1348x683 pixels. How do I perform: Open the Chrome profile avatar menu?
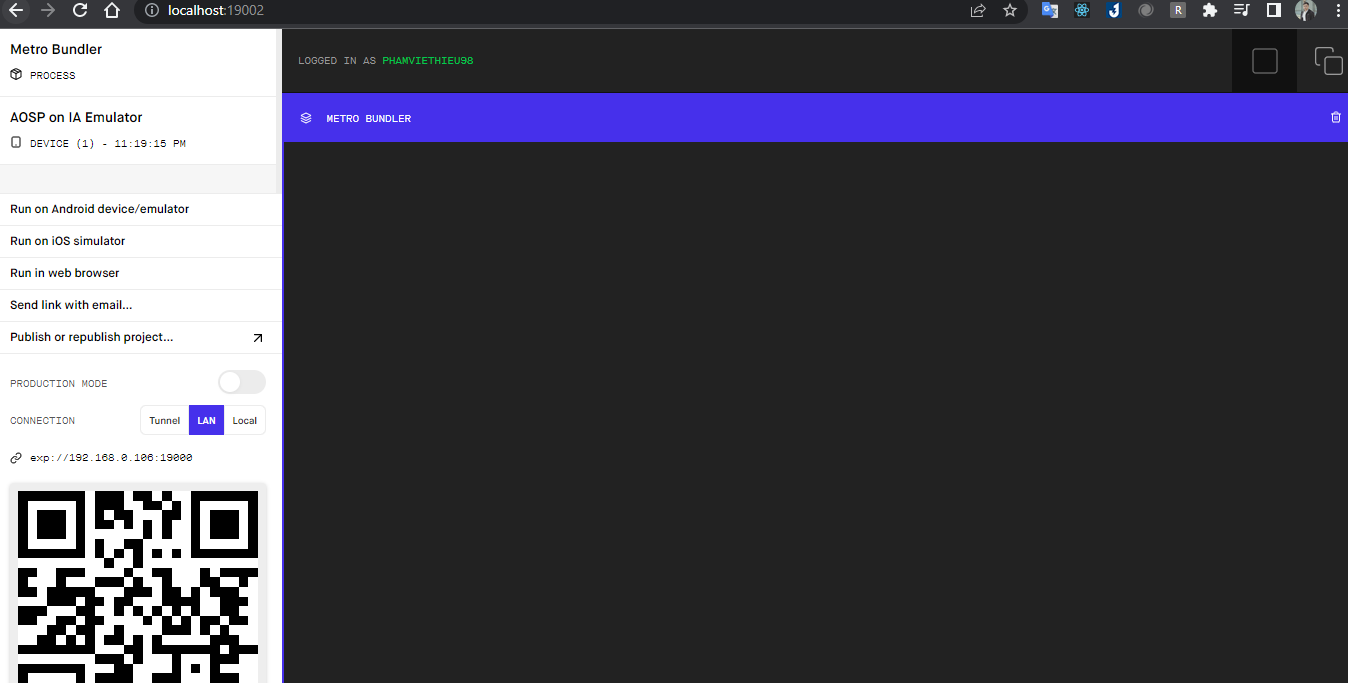tap(1306, 11)
